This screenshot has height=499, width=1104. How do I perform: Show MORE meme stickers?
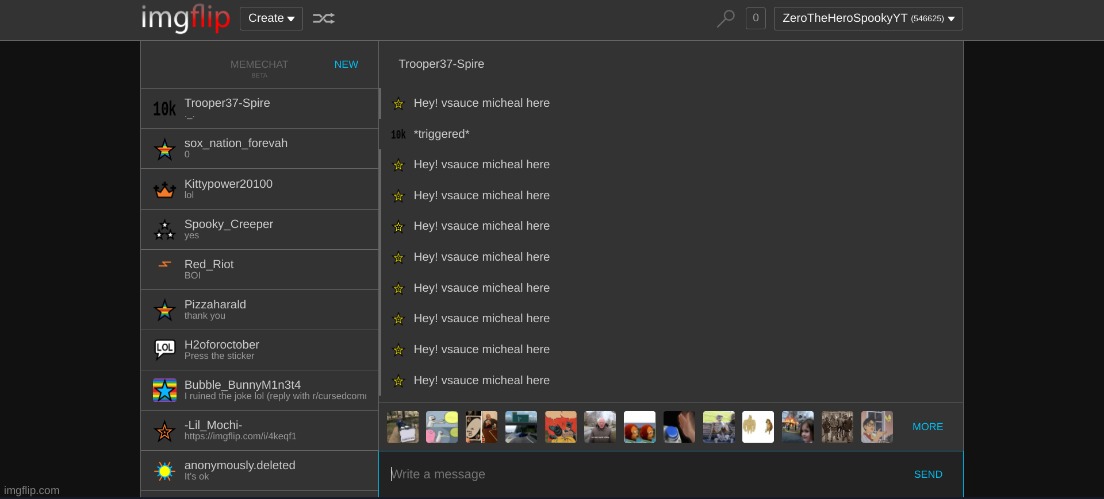927,427
